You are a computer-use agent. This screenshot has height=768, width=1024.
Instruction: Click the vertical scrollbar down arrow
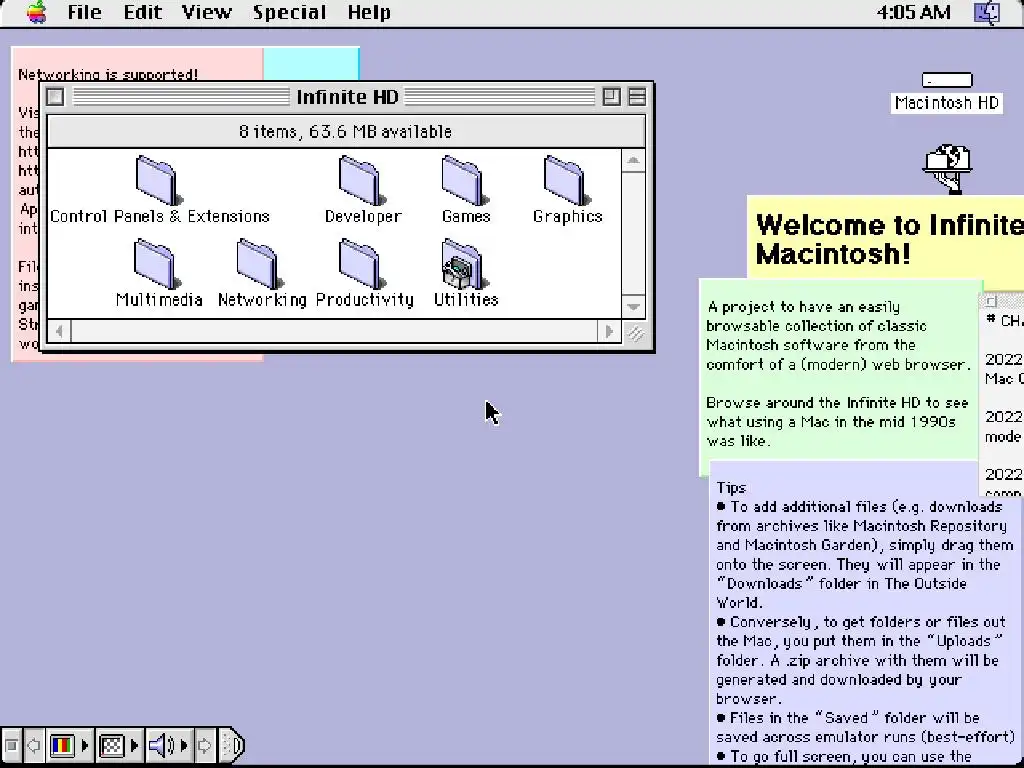coord(633,306)
